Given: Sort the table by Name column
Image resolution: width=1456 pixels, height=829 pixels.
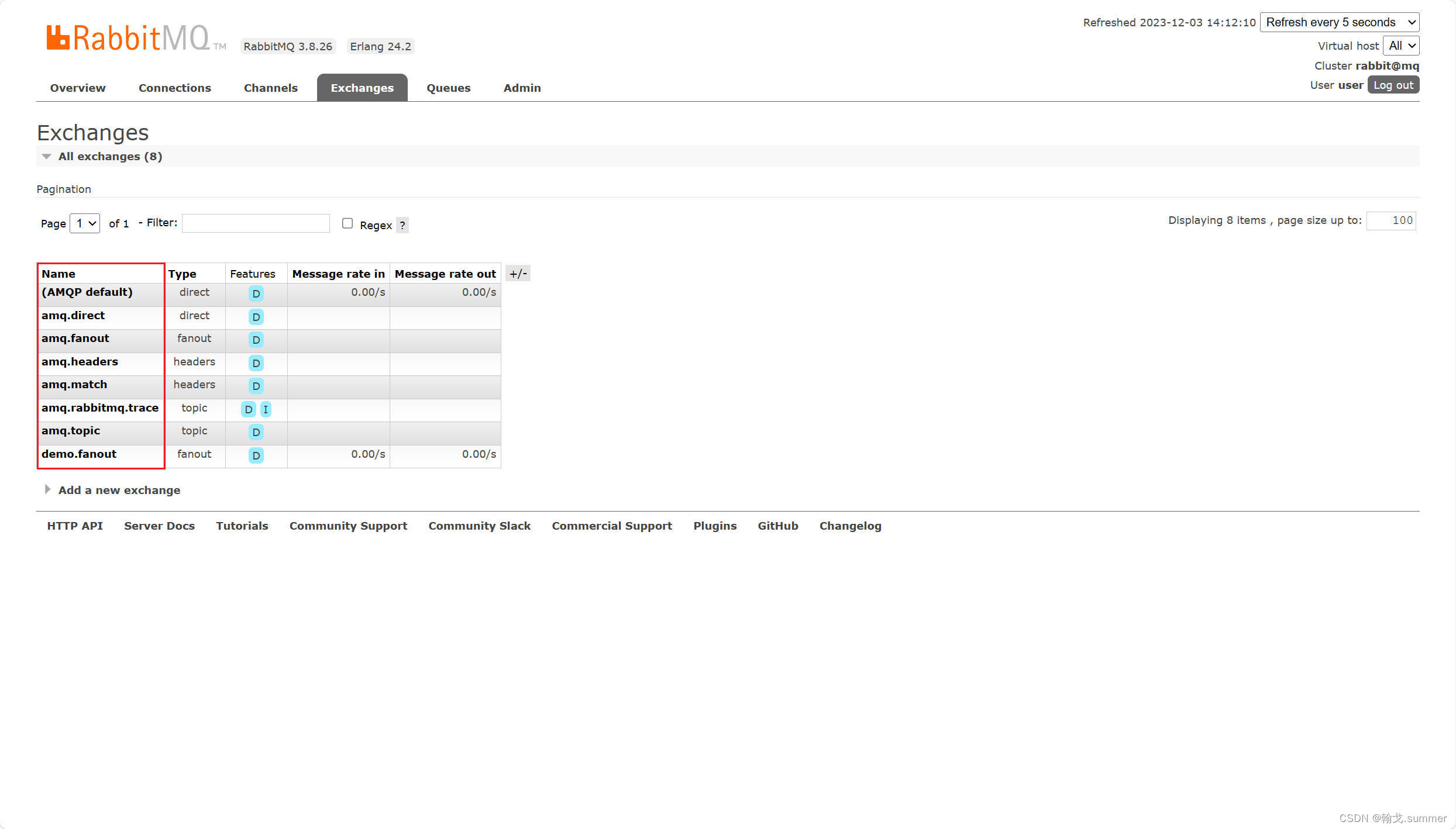Looking at the screenshot, I should 58,274.
